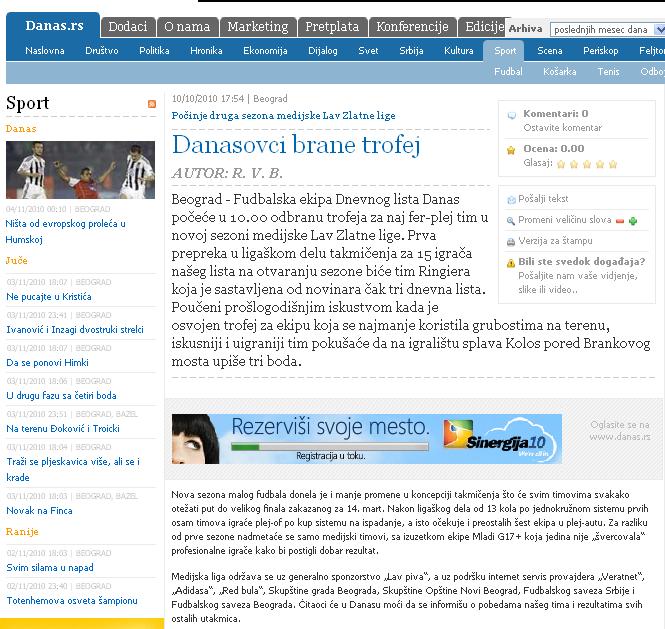This screenshot has width=665, height=629.
Task: Click warning icon beside Bili ste svedok događaja
Action: (x=511, y=263)
